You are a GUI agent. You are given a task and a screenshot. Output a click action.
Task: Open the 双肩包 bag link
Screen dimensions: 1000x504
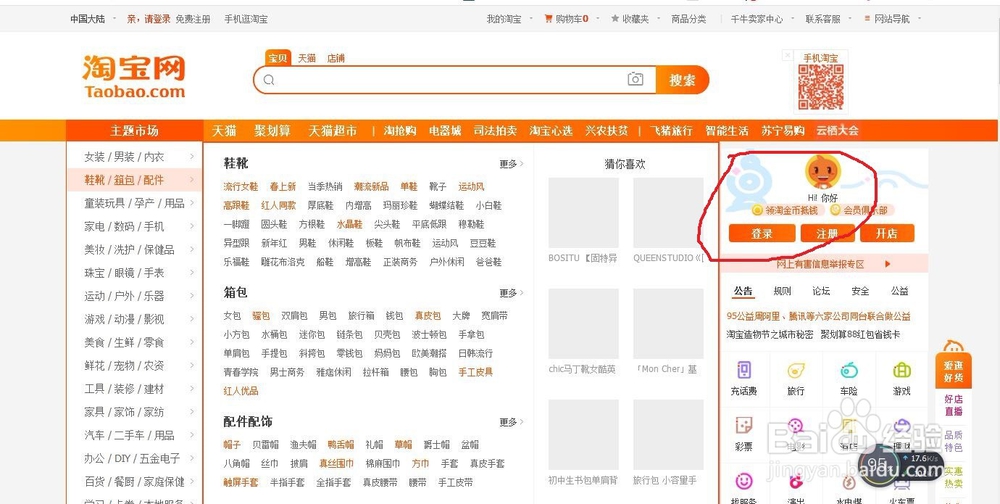click(294, 316)
